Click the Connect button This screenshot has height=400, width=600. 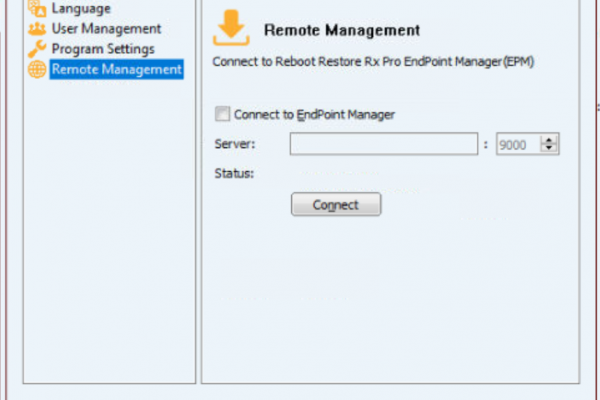[336, 204]
